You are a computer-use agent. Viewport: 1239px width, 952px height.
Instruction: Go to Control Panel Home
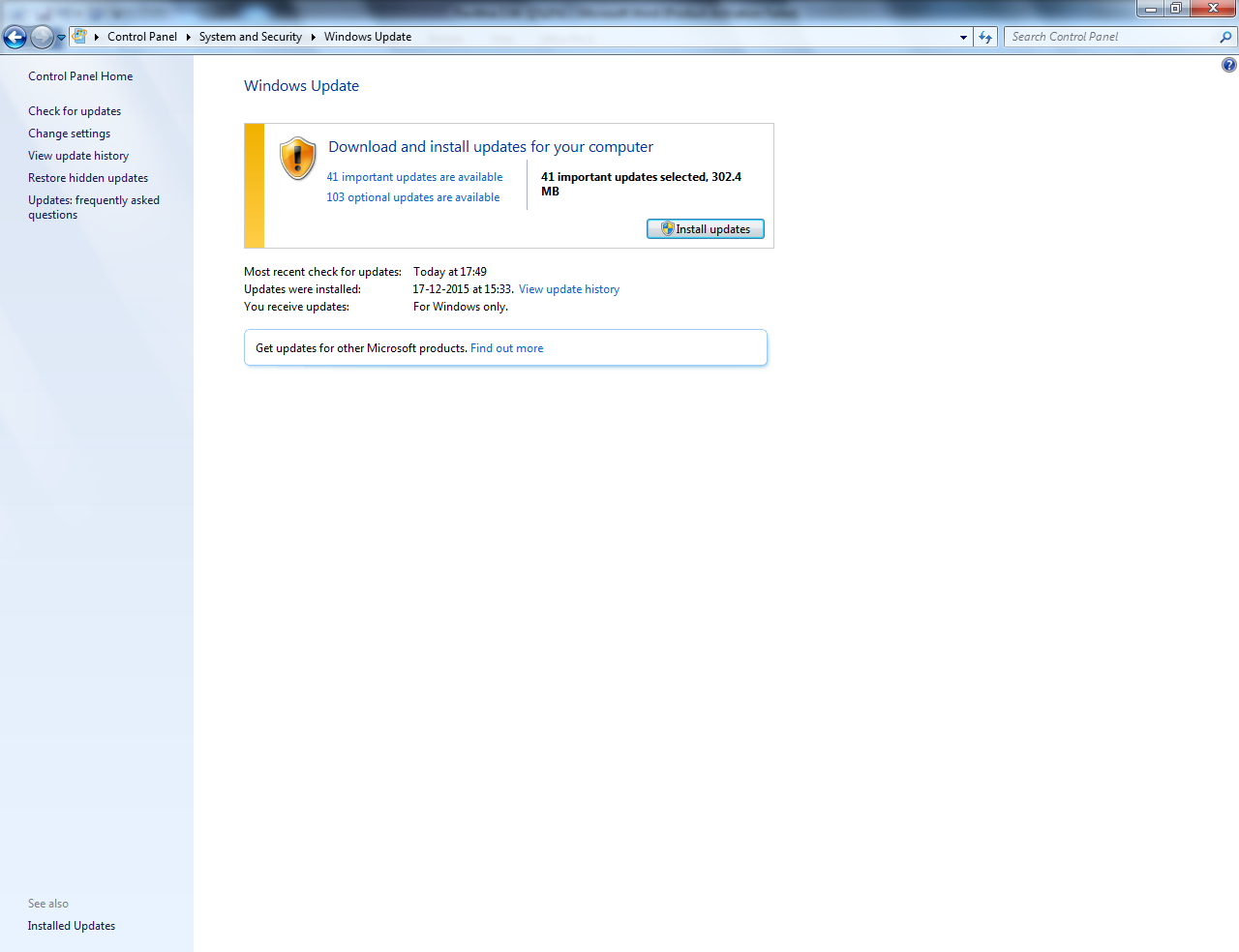[x=80, y=76]
